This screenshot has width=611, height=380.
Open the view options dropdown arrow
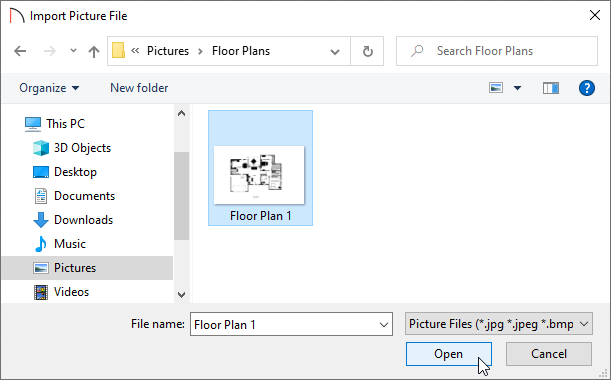tap(517, 88)
